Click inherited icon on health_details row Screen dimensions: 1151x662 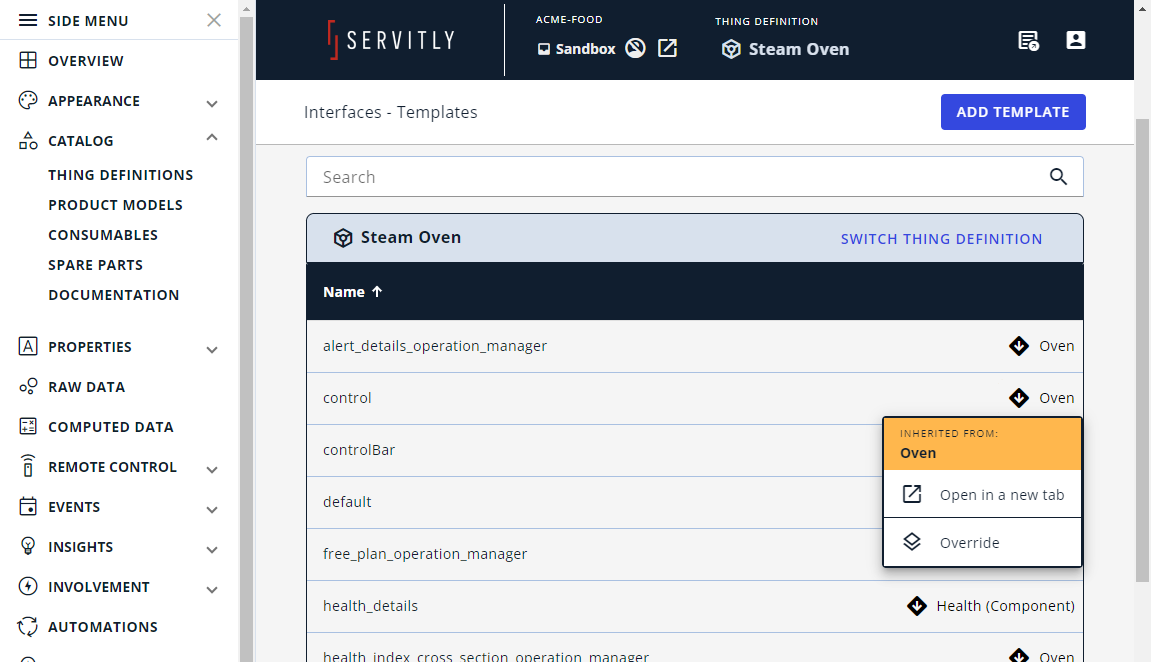(x=917, y=605)
